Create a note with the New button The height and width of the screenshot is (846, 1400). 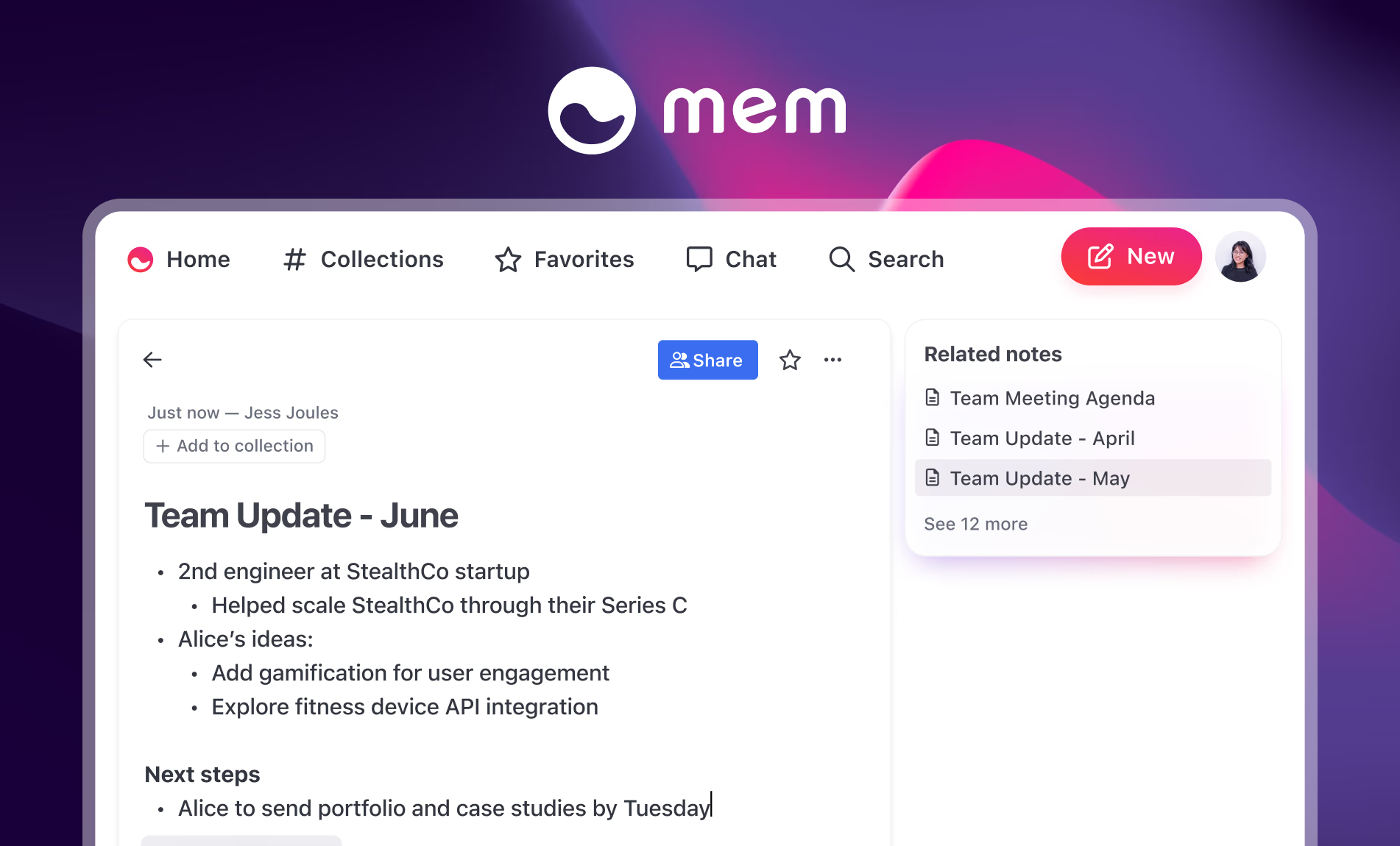click(1130, 257)
